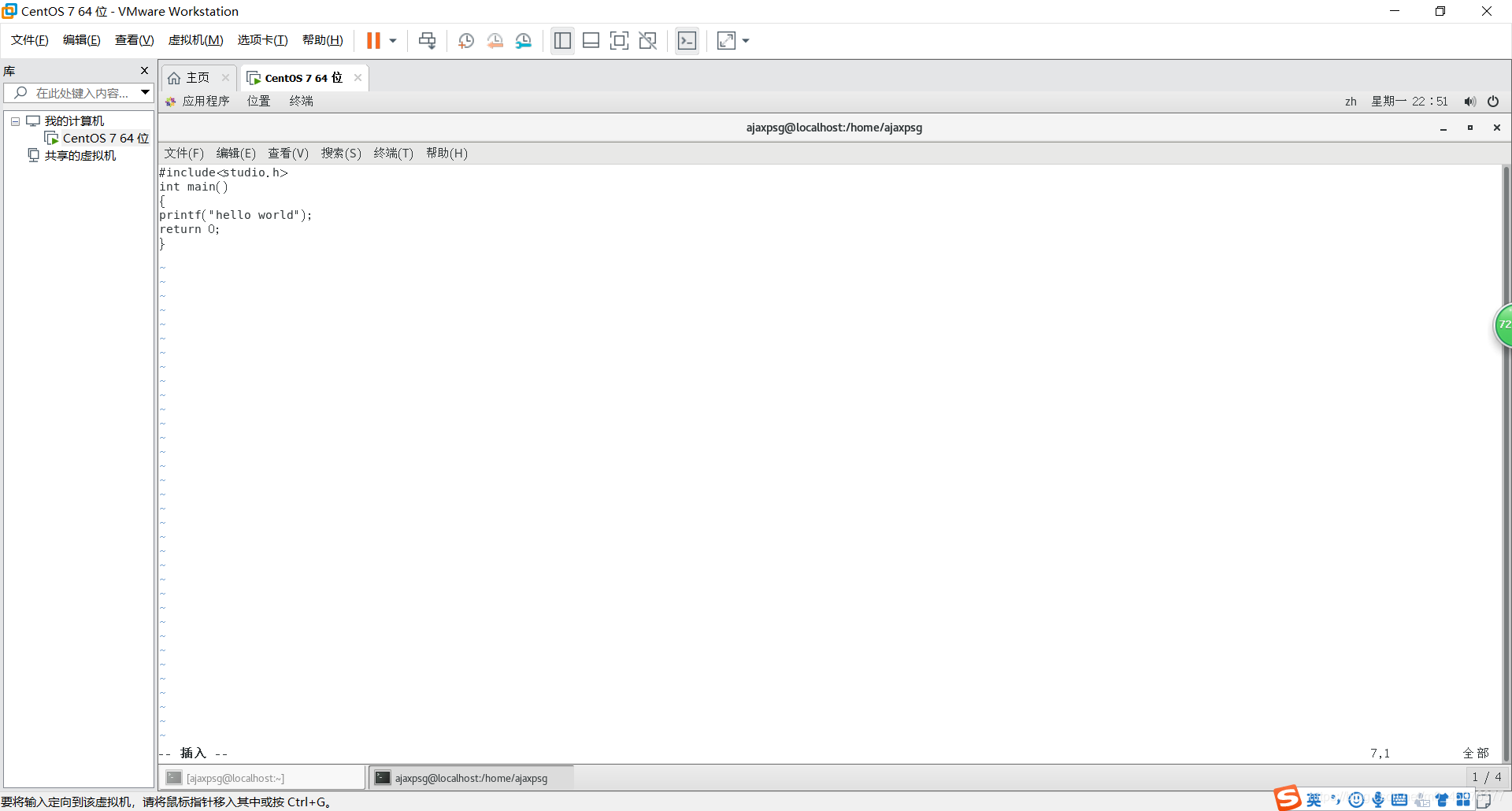The image size is (1512, 811).
Task: Close the terminal window
Action: point(1497,128)
